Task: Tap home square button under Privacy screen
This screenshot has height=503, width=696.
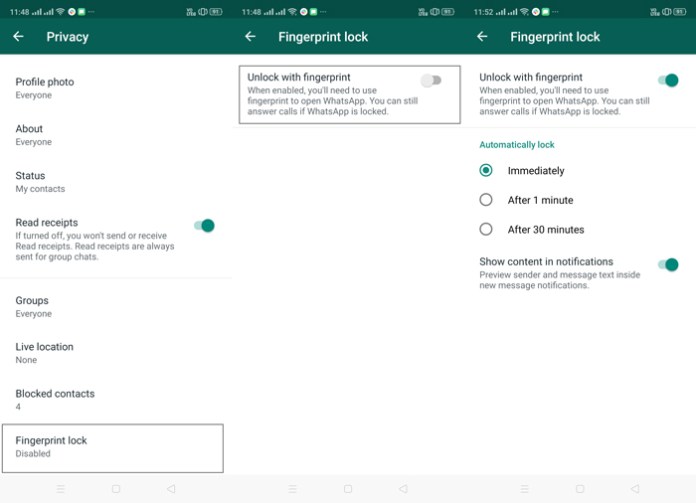Action: pyautogui.click(x=116, y=489)
